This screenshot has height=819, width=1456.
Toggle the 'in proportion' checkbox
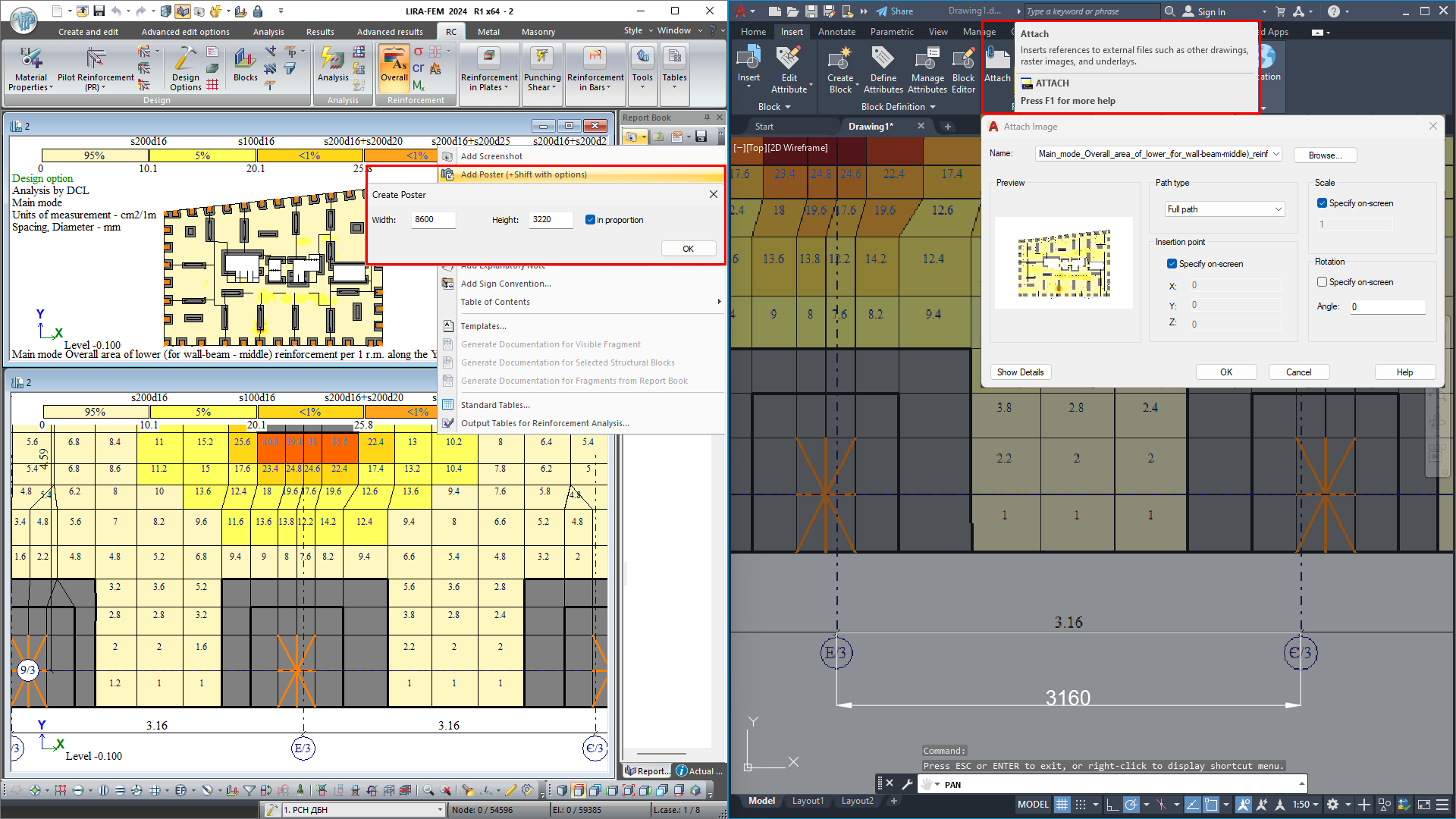(590, 220)
